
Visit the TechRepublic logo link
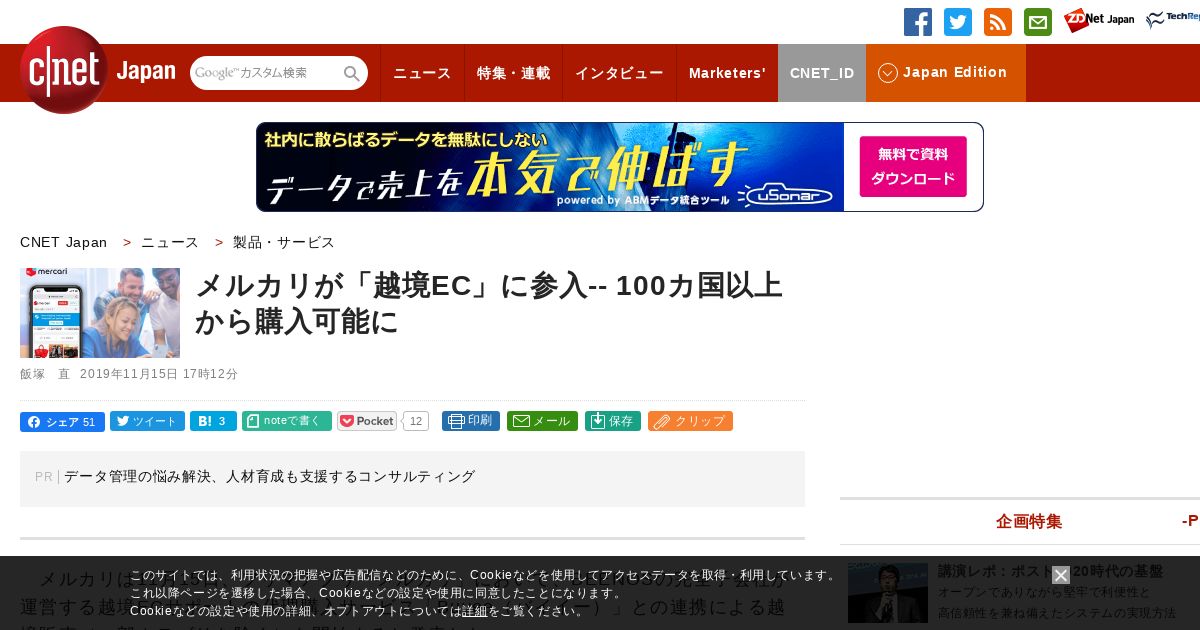(x=1173, y=20)
